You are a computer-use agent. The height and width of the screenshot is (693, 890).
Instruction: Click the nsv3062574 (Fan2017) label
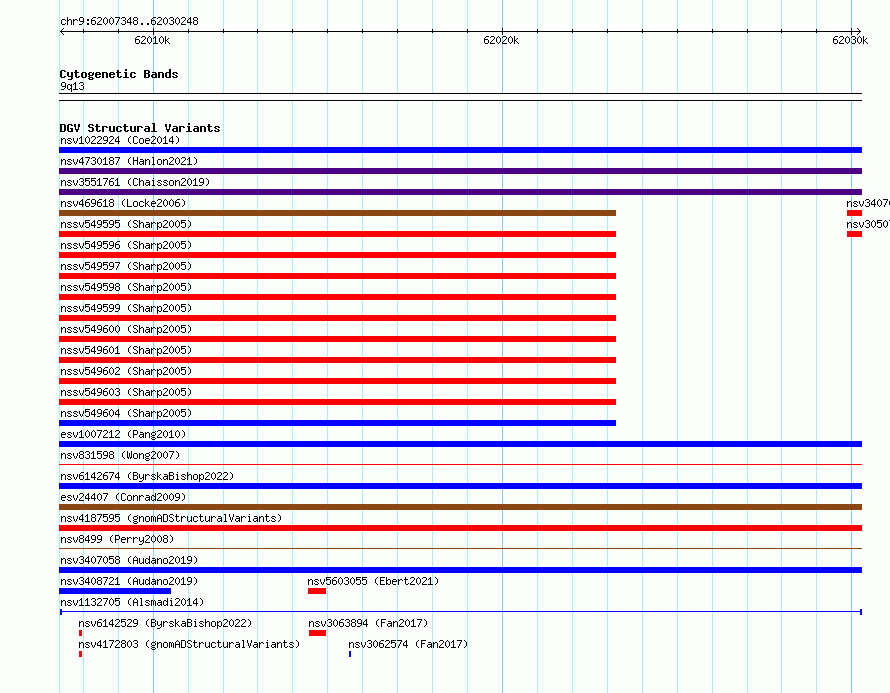[408, 644]
